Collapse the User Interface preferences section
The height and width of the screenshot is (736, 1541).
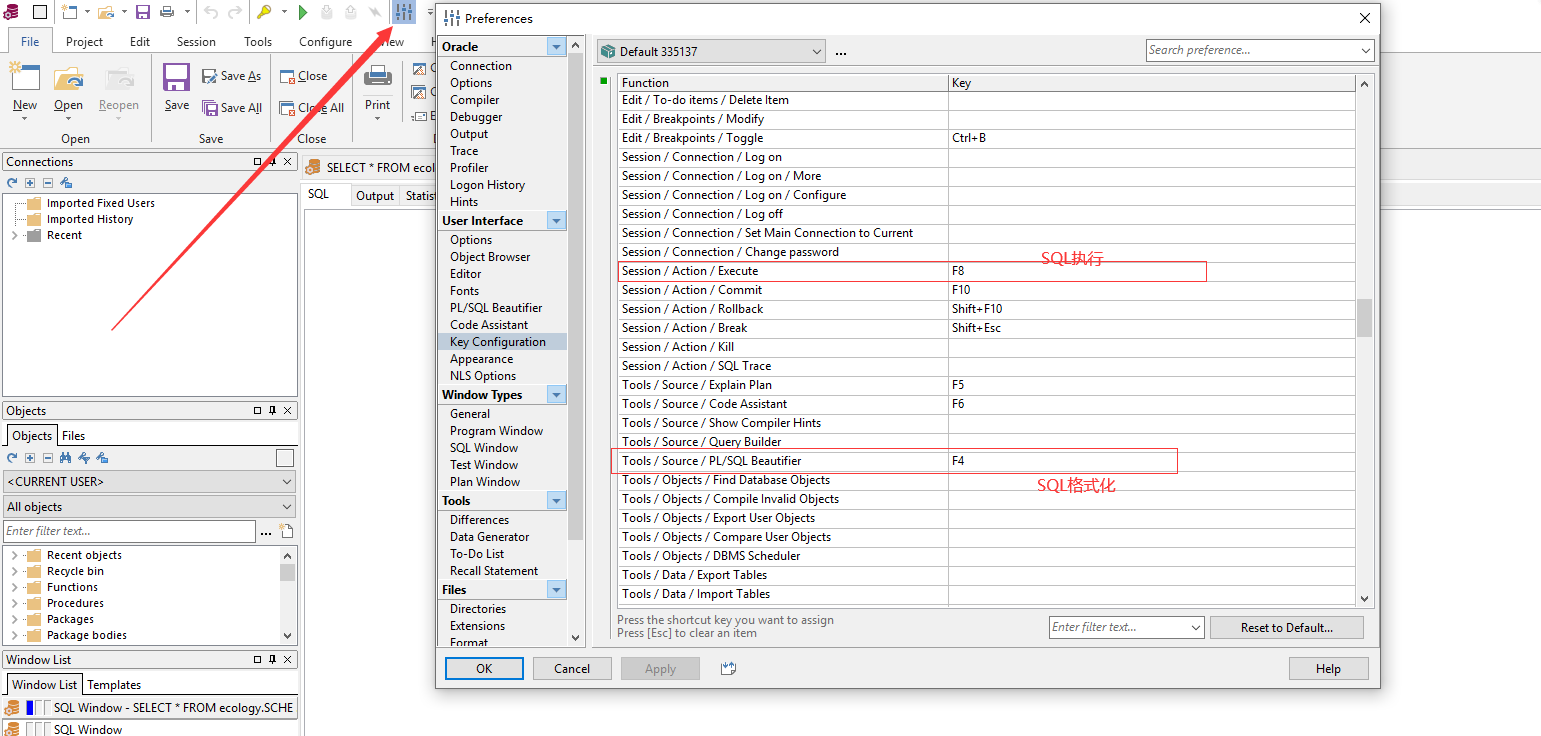point(556,221)
